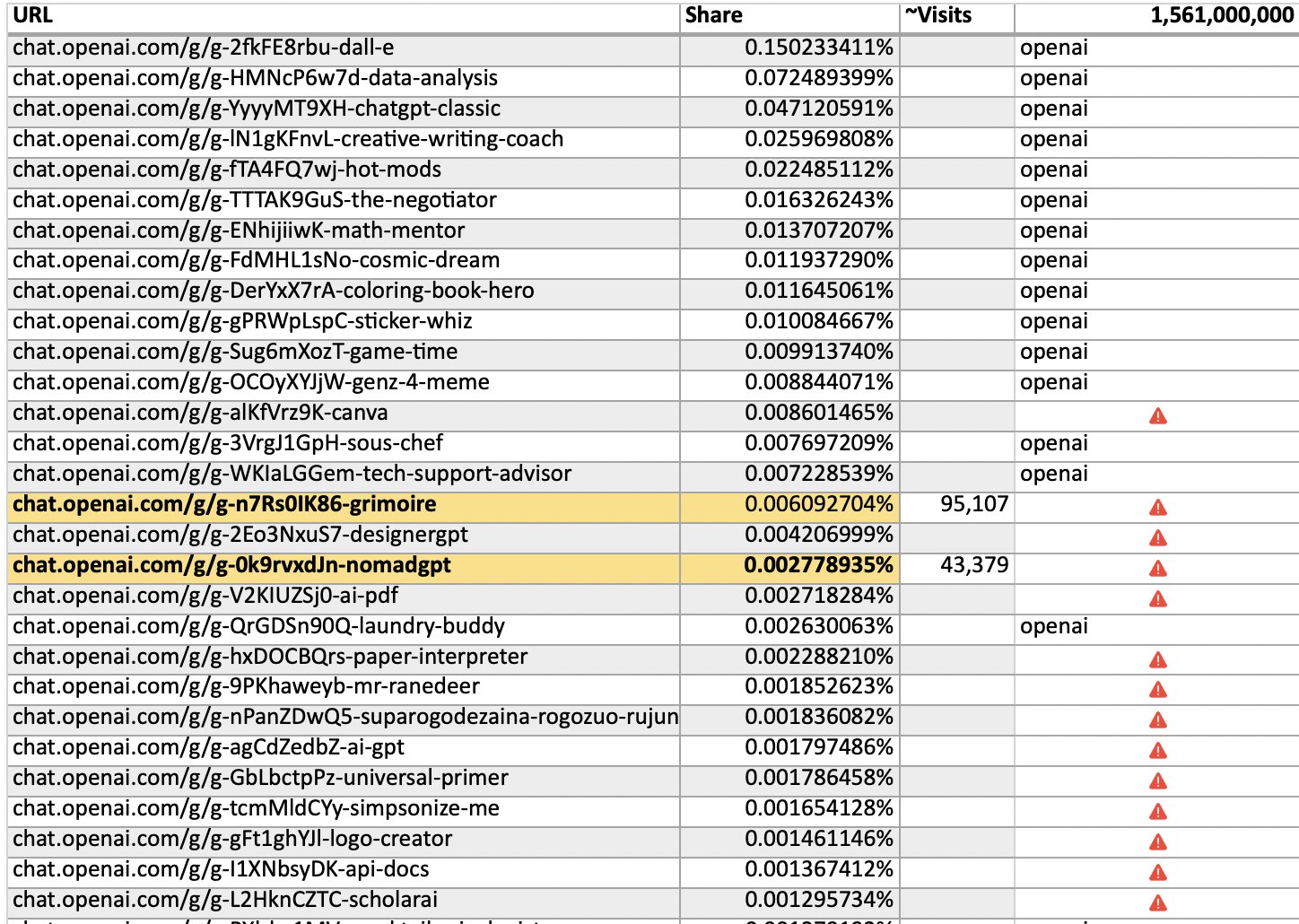Select the canva URL cell
1299x924 pixels.
344,414
